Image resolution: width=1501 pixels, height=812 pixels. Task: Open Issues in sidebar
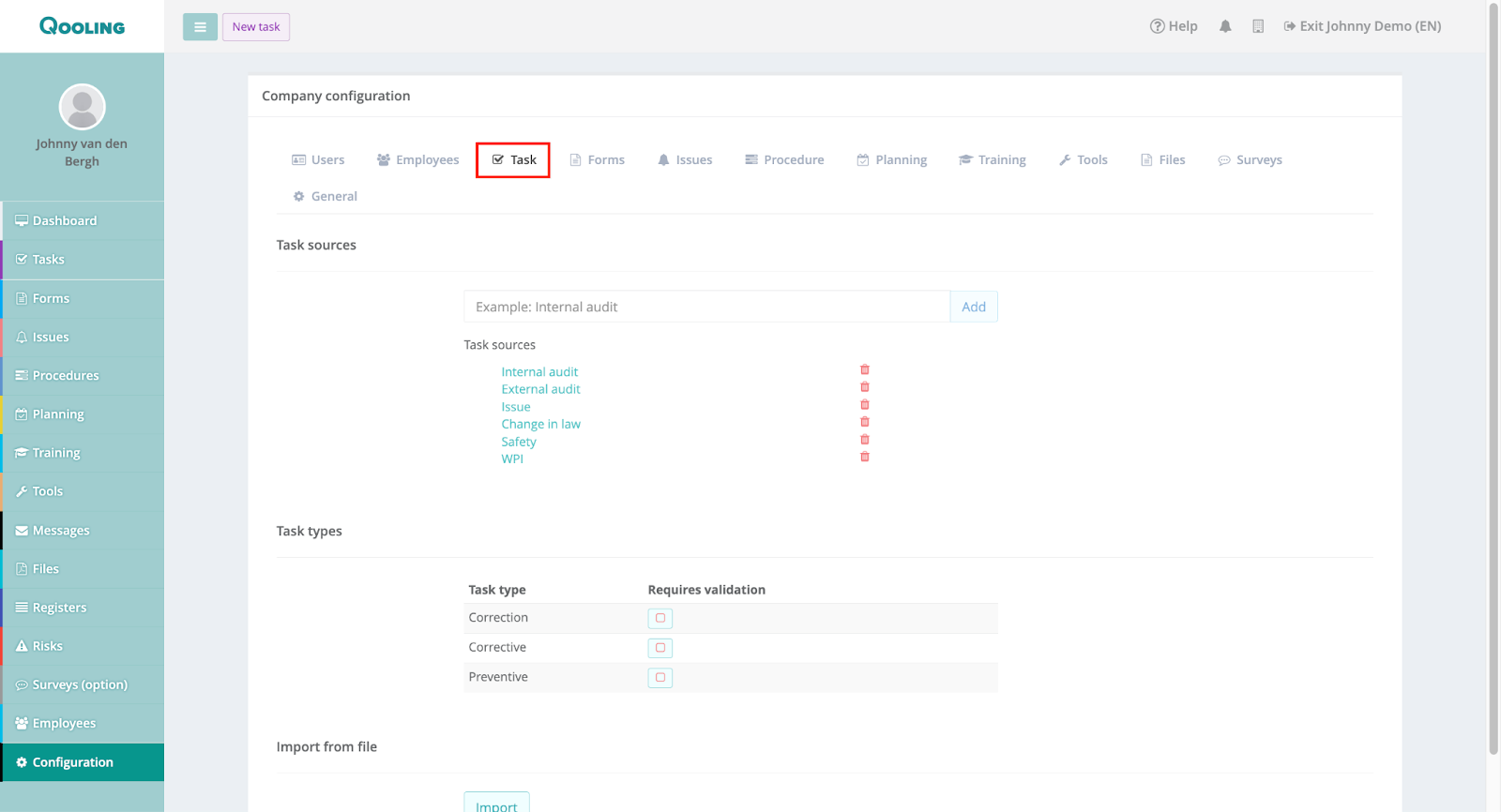[83, 337]
